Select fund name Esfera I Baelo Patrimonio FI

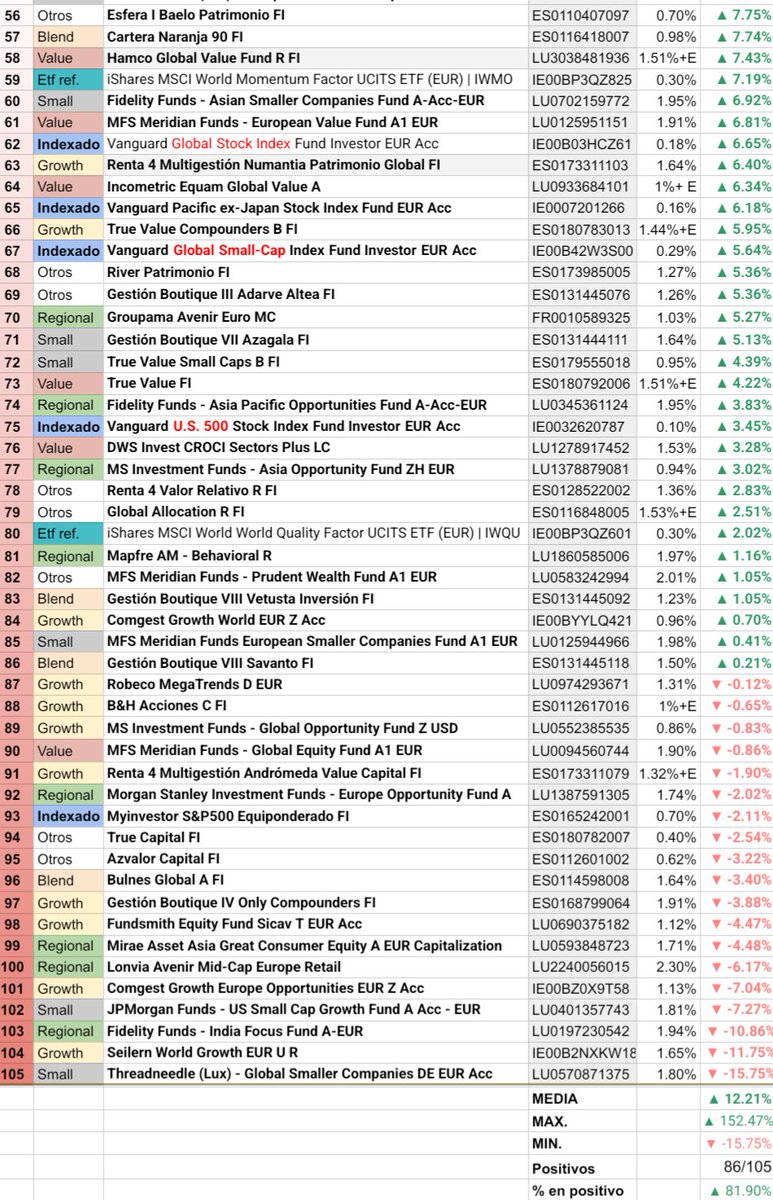tap(196, 17)
